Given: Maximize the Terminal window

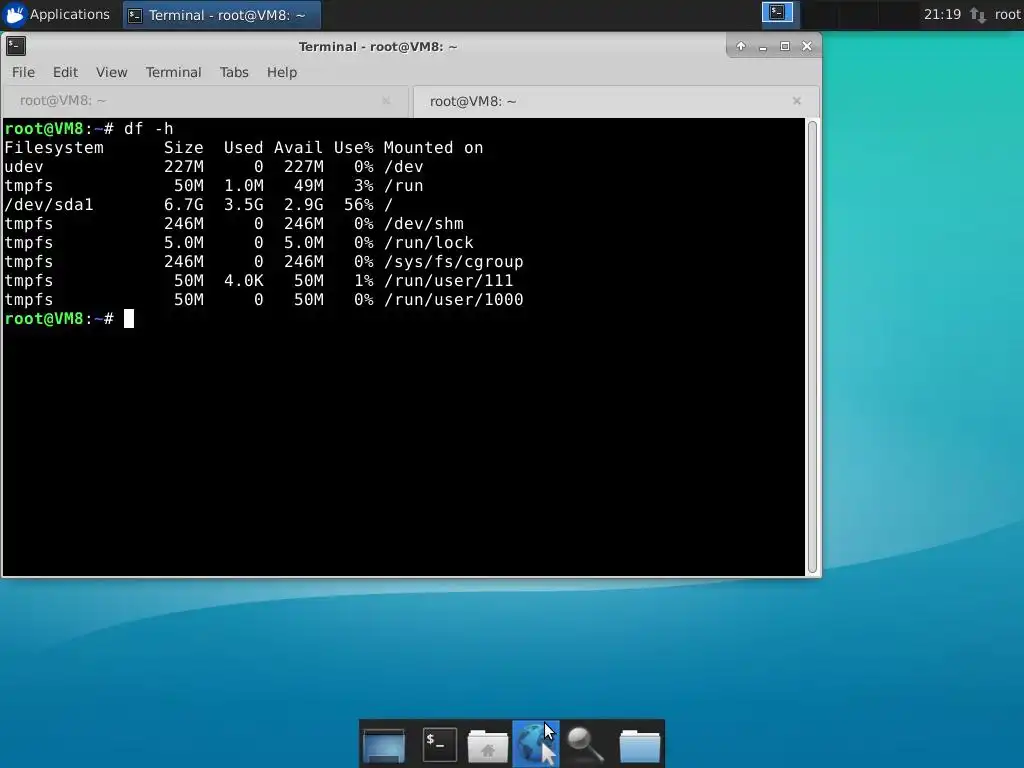Looking at the screenshot, I should (x=785, y=46).
